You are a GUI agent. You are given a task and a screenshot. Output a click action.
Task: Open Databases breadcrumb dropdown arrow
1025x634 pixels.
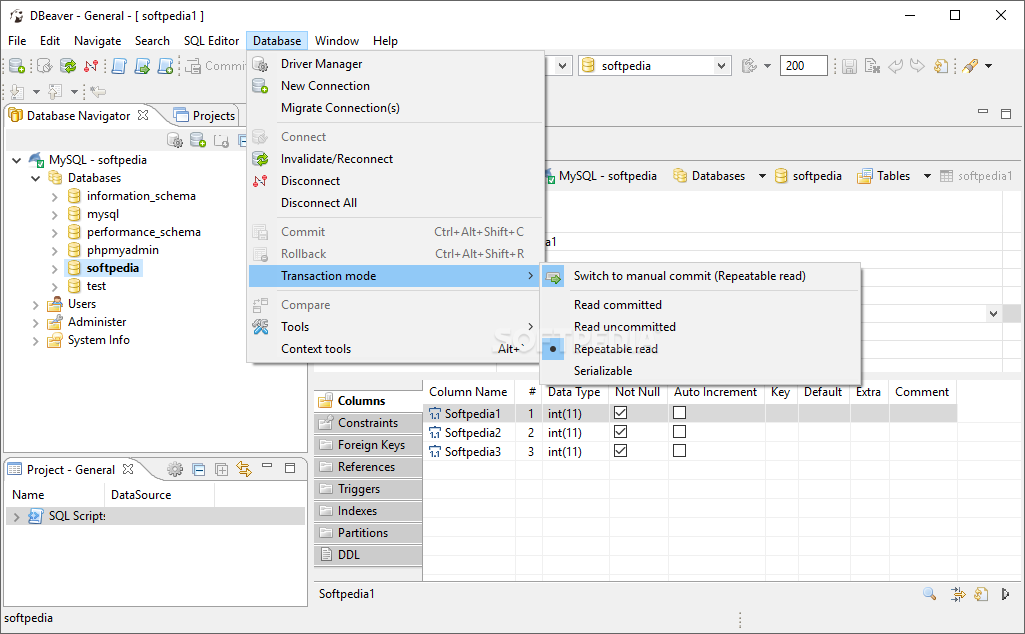pos(762,176)
